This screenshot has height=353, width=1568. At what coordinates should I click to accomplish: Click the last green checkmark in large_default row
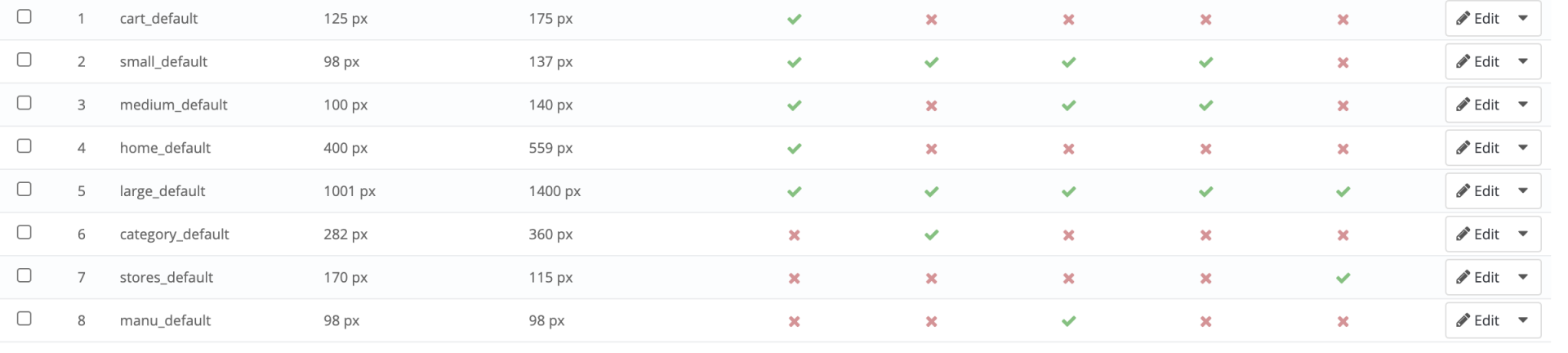tap(1343, 191)
